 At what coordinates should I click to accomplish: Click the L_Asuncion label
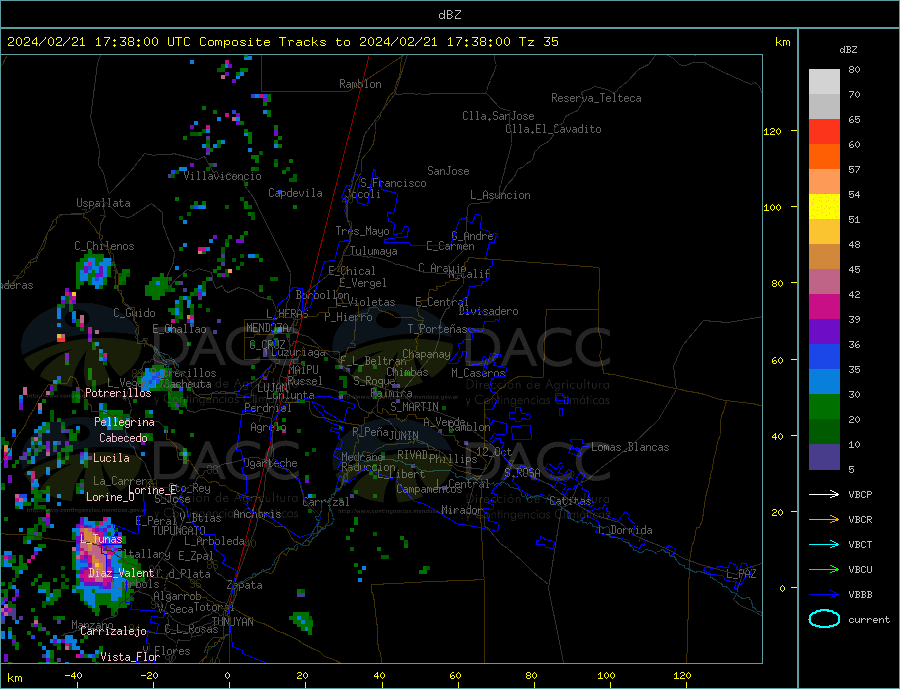(500, 195)
